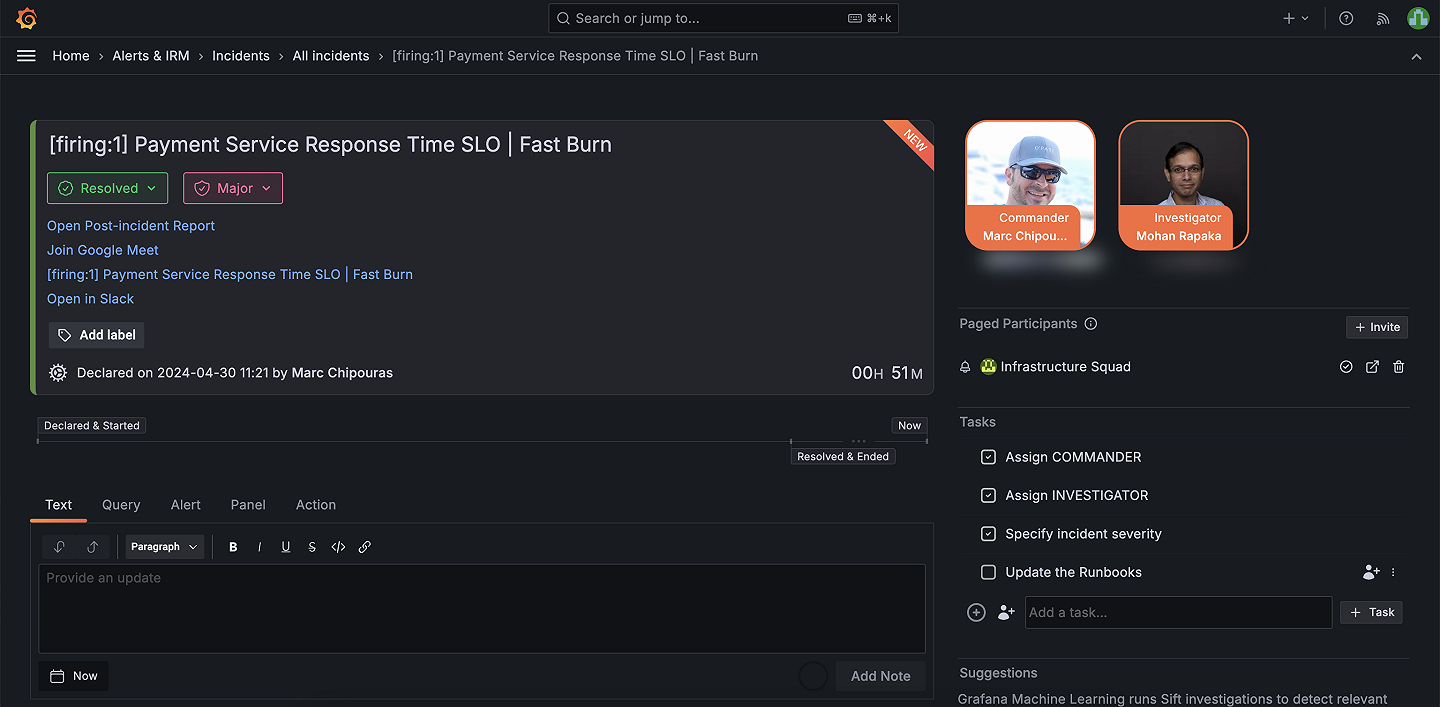Open the Major severity dropdown
The height and width of the screenshot is (707, 1440).
[233, 188]
